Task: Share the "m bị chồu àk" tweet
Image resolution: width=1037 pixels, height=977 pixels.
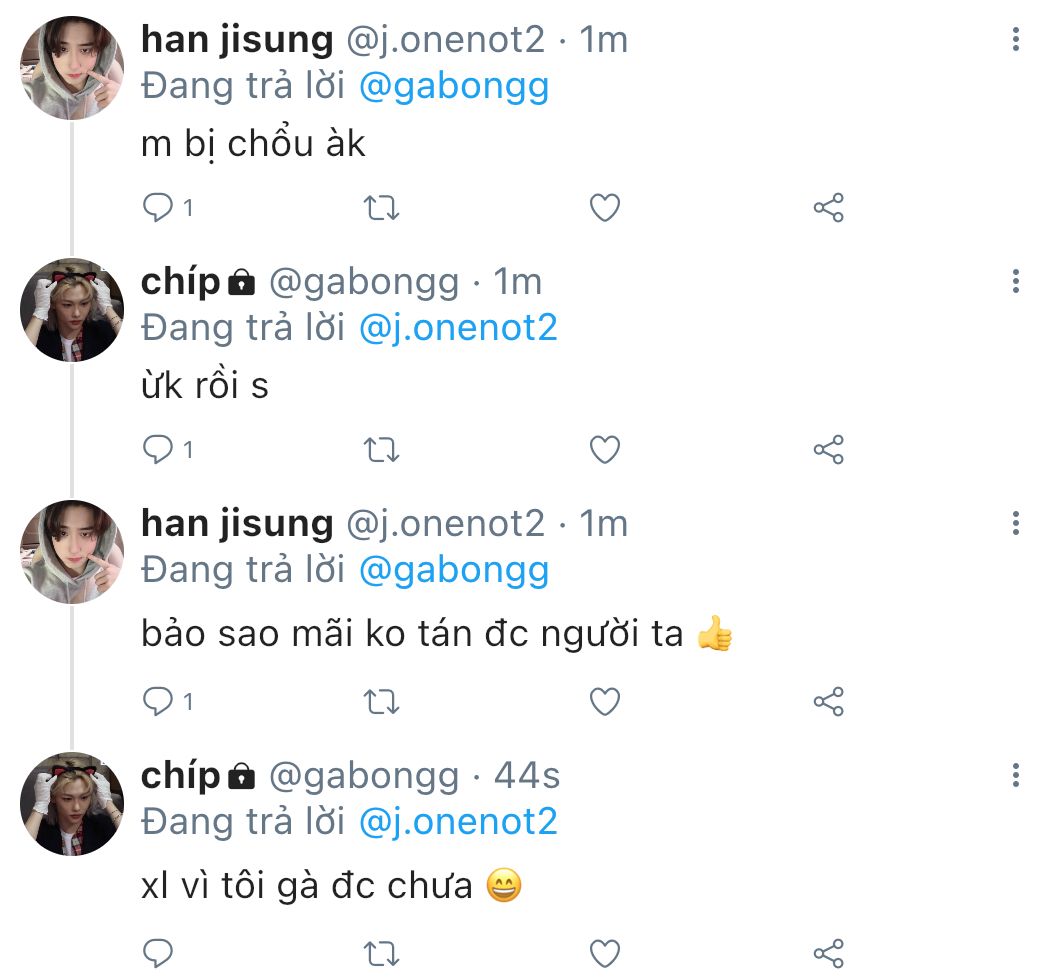Action: [829, 208]
